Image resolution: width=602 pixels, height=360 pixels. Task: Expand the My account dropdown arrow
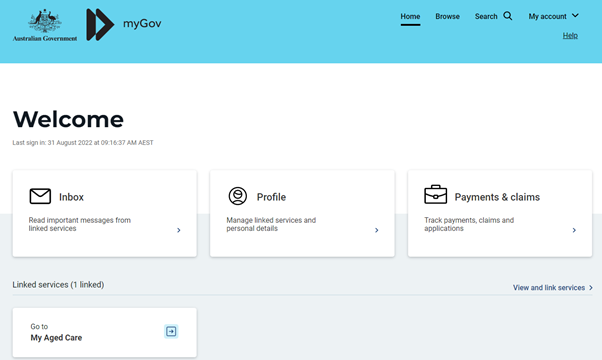(x=575, y=16)
